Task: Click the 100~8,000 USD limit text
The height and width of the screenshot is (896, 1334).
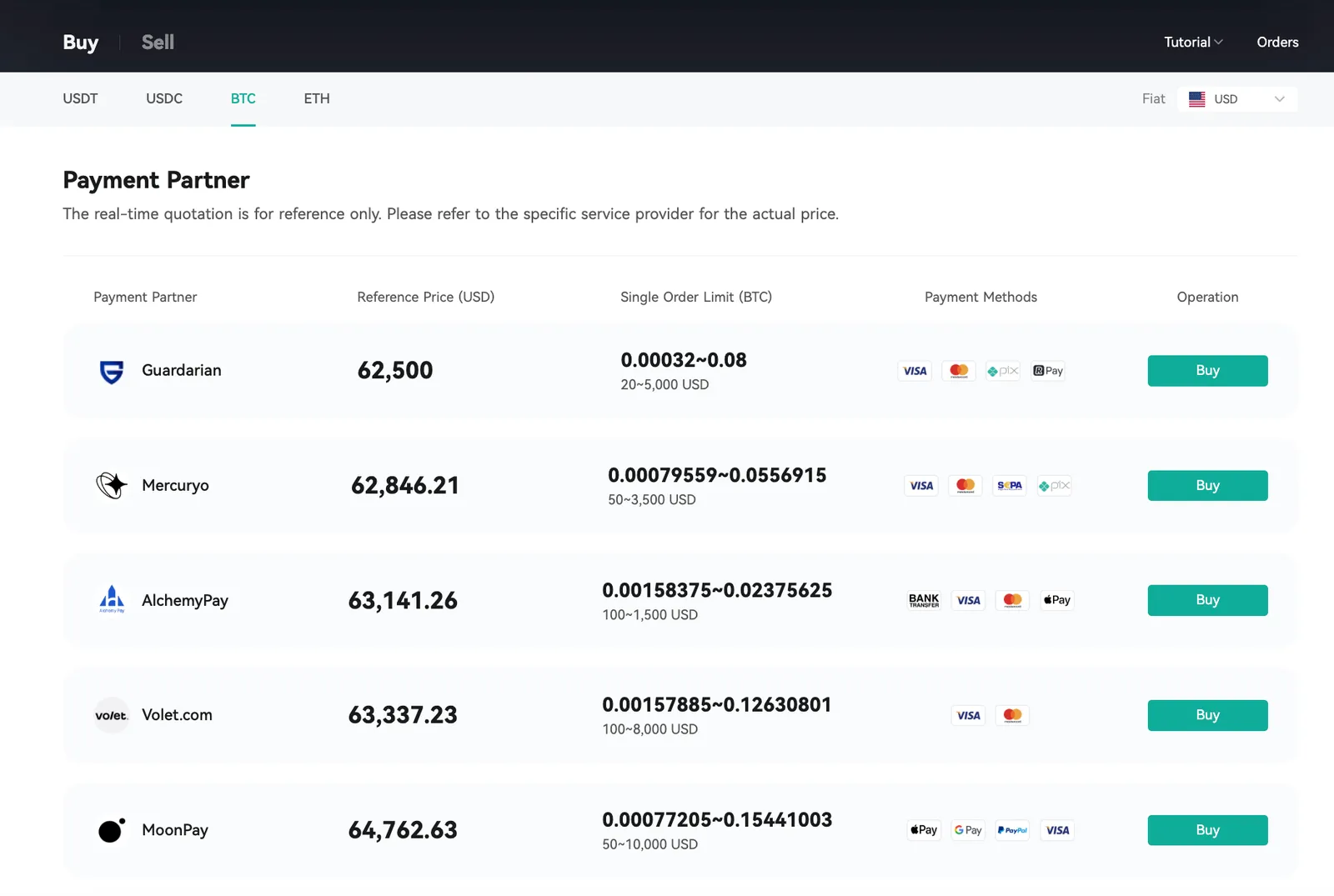Action: pyautogui.click(x=650, y=729)
